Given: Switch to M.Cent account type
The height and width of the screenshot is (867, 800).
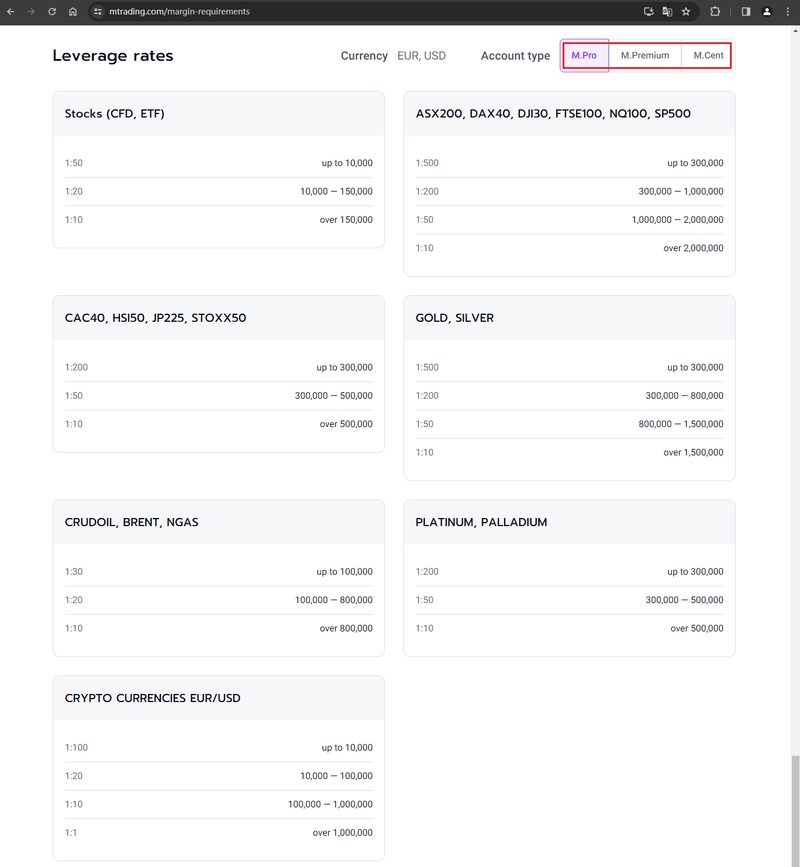Looking at the screenshot, I should (x=708, y=55).
